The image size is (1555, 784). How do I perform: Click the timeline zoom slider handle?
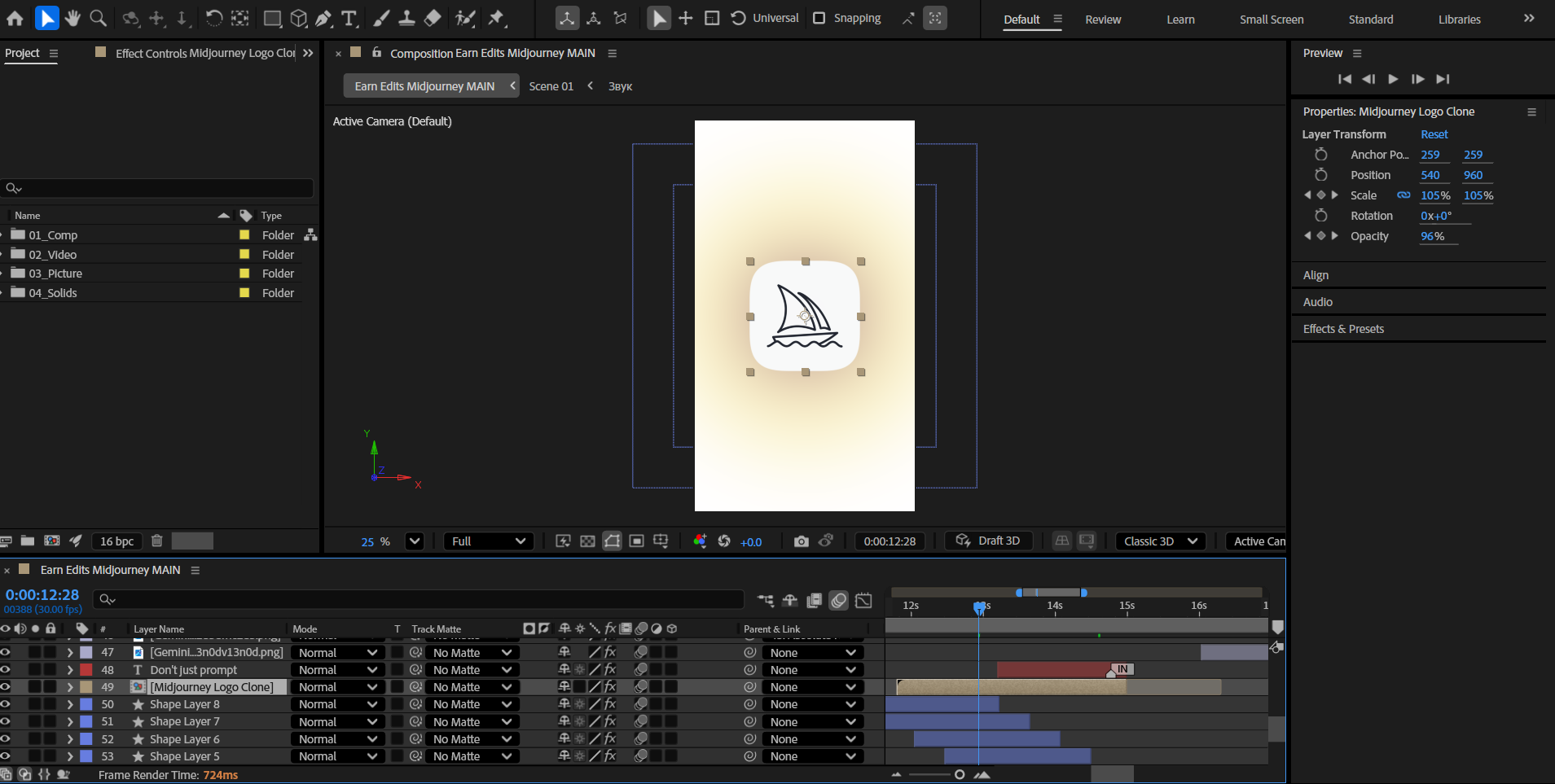coord(960,774)
